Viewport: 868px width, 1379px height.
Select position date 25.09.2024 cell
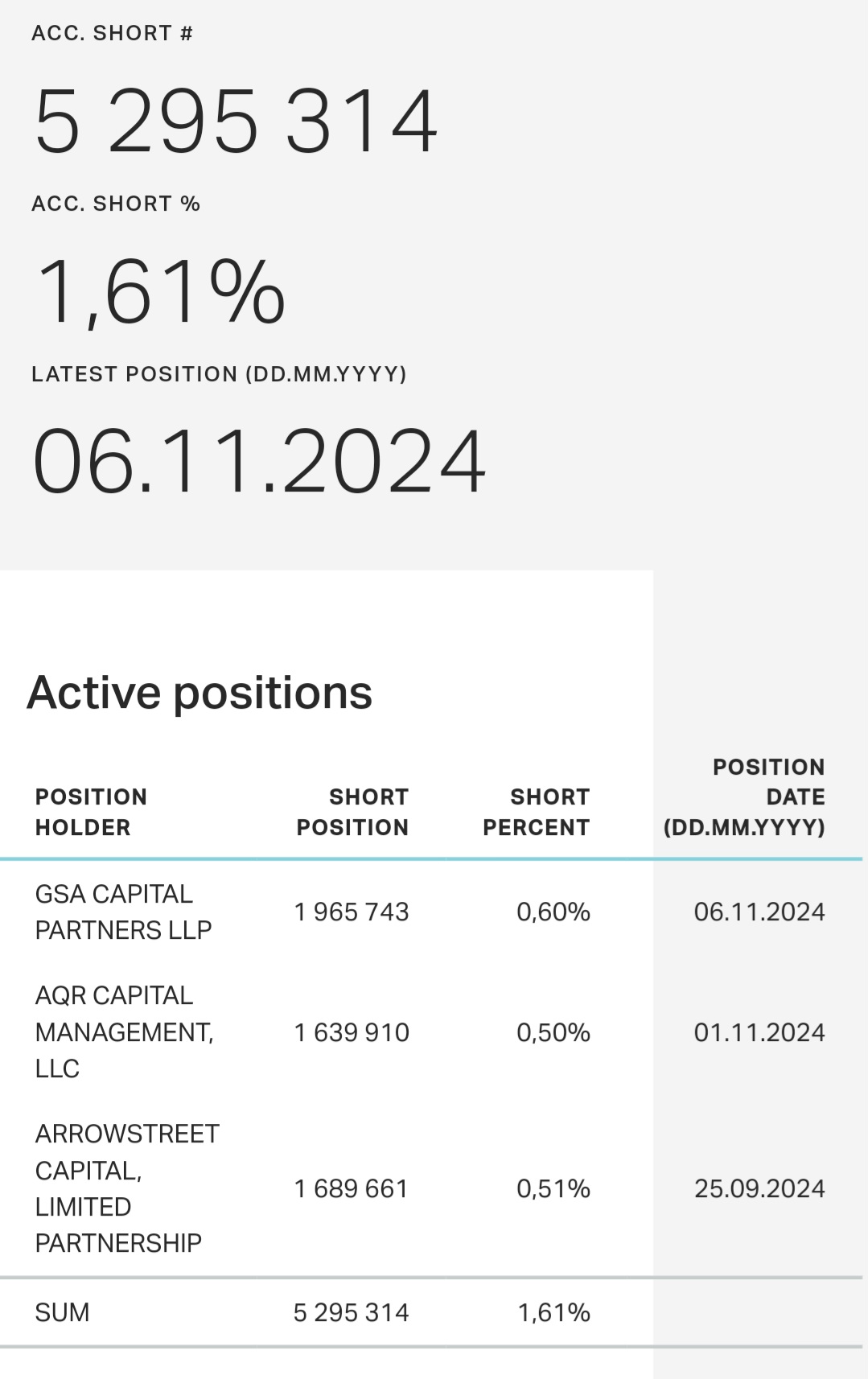[x=759, y=1188]
